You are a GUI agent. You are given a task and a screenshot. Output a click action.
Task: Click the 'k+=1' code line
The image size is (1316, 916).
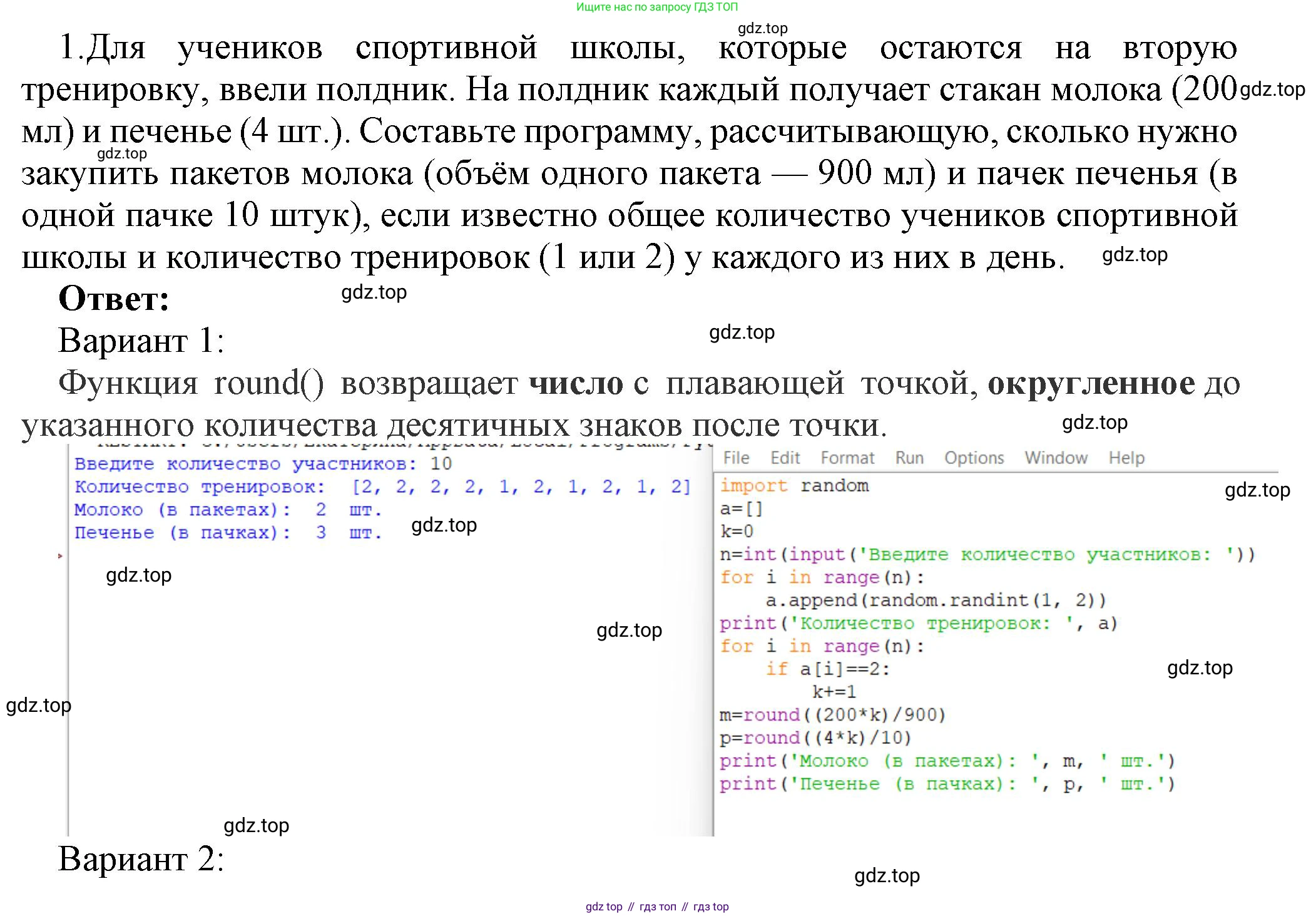point(834,692)
